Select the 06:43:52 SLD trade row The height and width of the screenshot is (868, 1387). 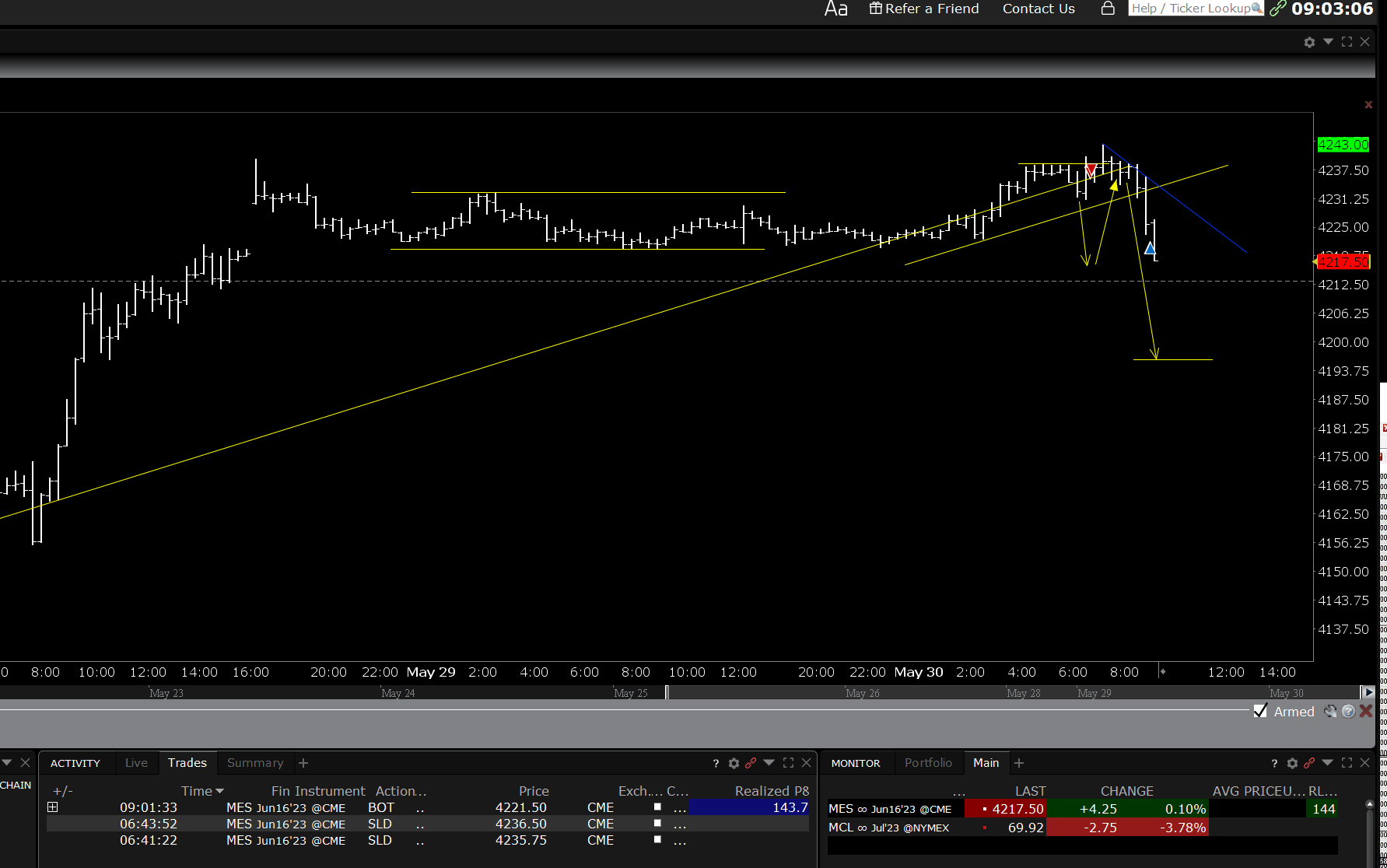click(428, 824)
